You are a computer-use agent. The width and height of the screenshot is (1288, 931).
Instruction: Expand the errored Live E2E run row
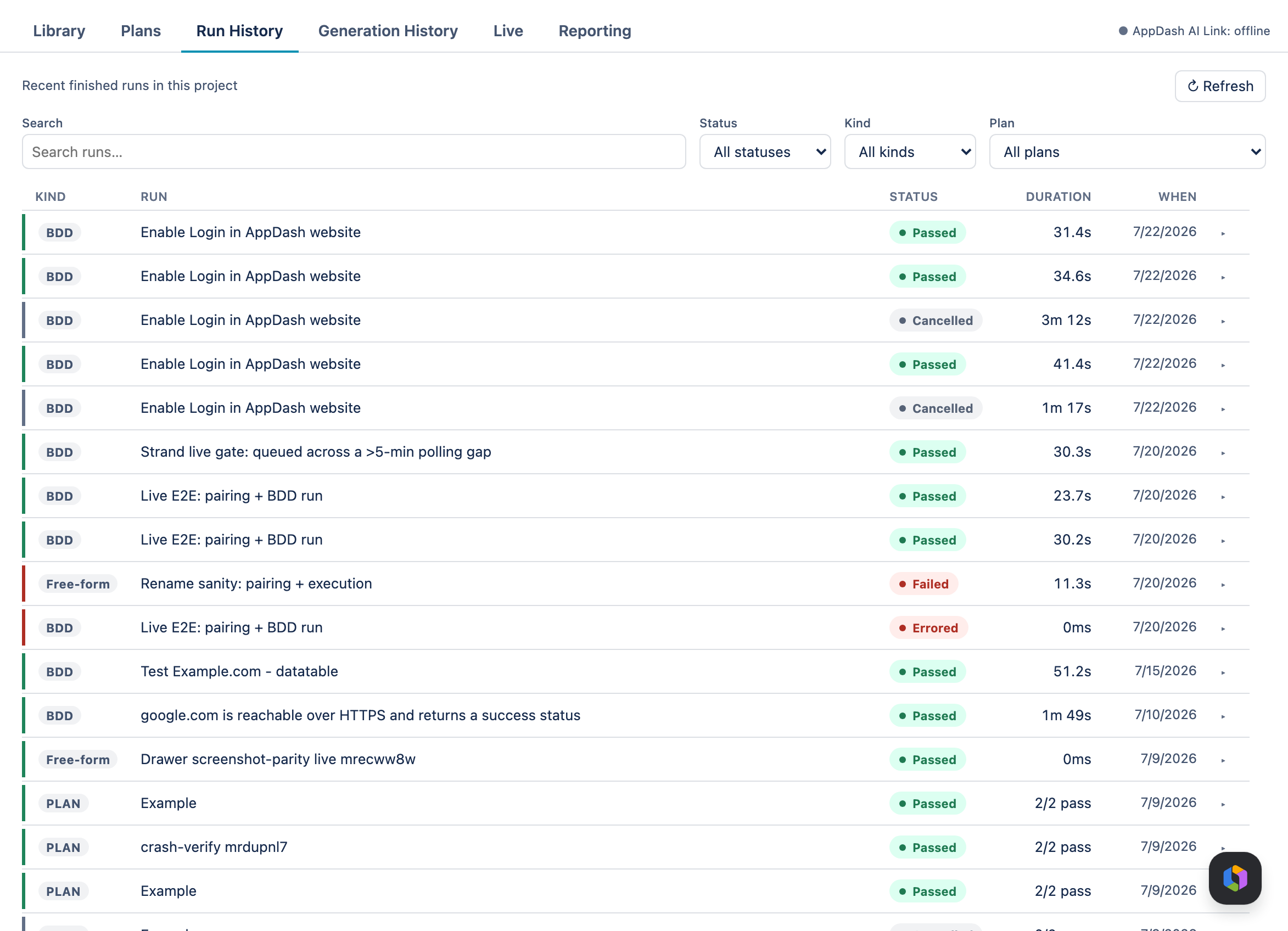click(1223, 628)
